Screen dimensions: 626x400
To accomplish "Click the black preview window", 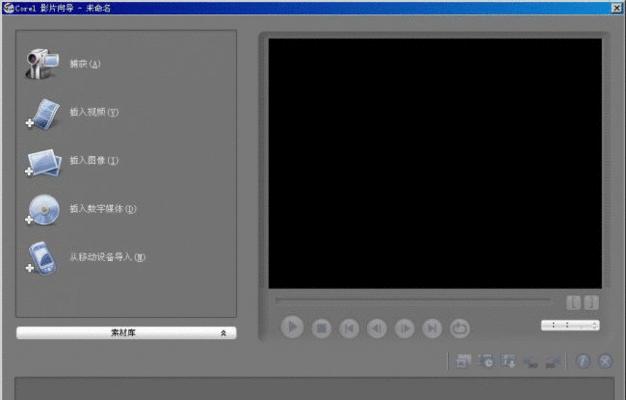I will pos(435,163).
